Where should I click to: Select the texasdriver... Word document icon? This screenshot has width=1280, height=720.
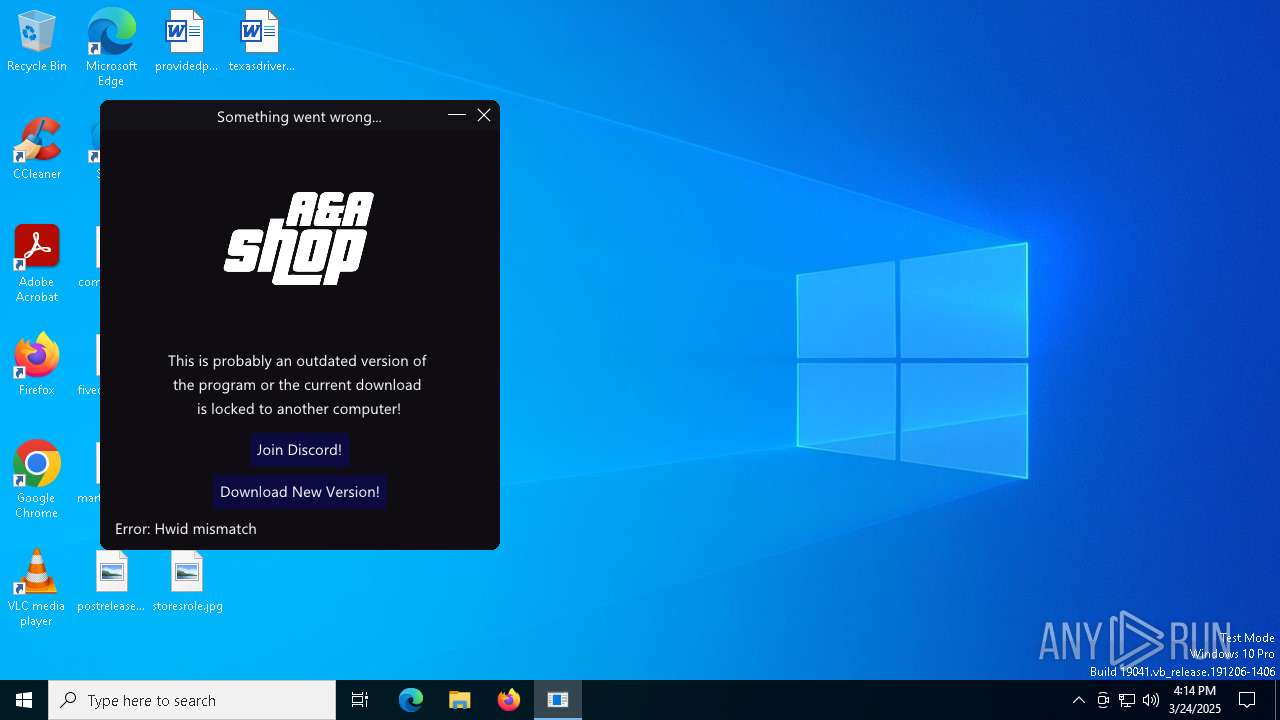tap(261, 42)
